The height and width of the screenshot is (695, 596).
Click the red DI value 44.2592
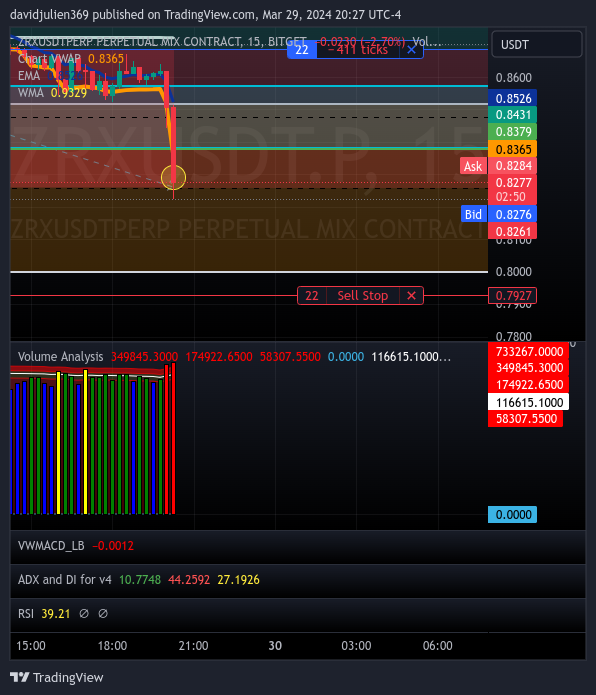coord(189,580)
